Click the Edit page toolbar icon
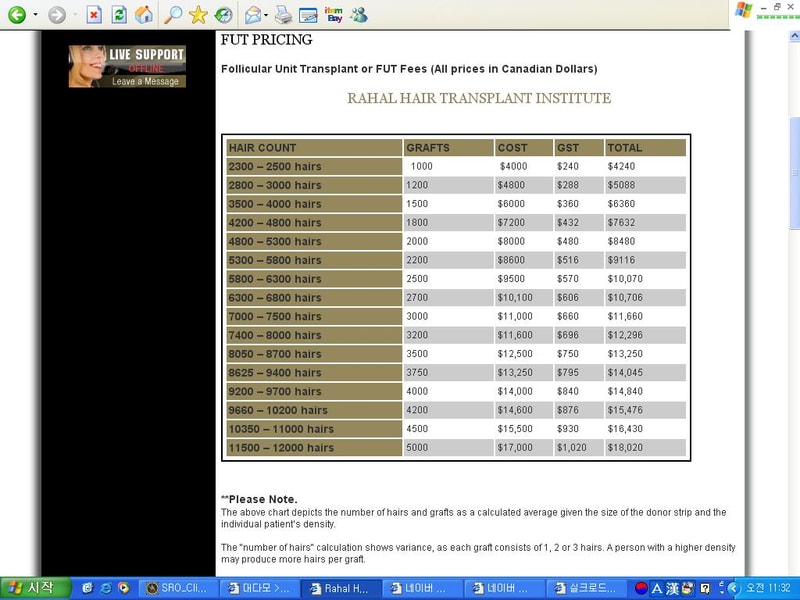 tap(308, 15)
